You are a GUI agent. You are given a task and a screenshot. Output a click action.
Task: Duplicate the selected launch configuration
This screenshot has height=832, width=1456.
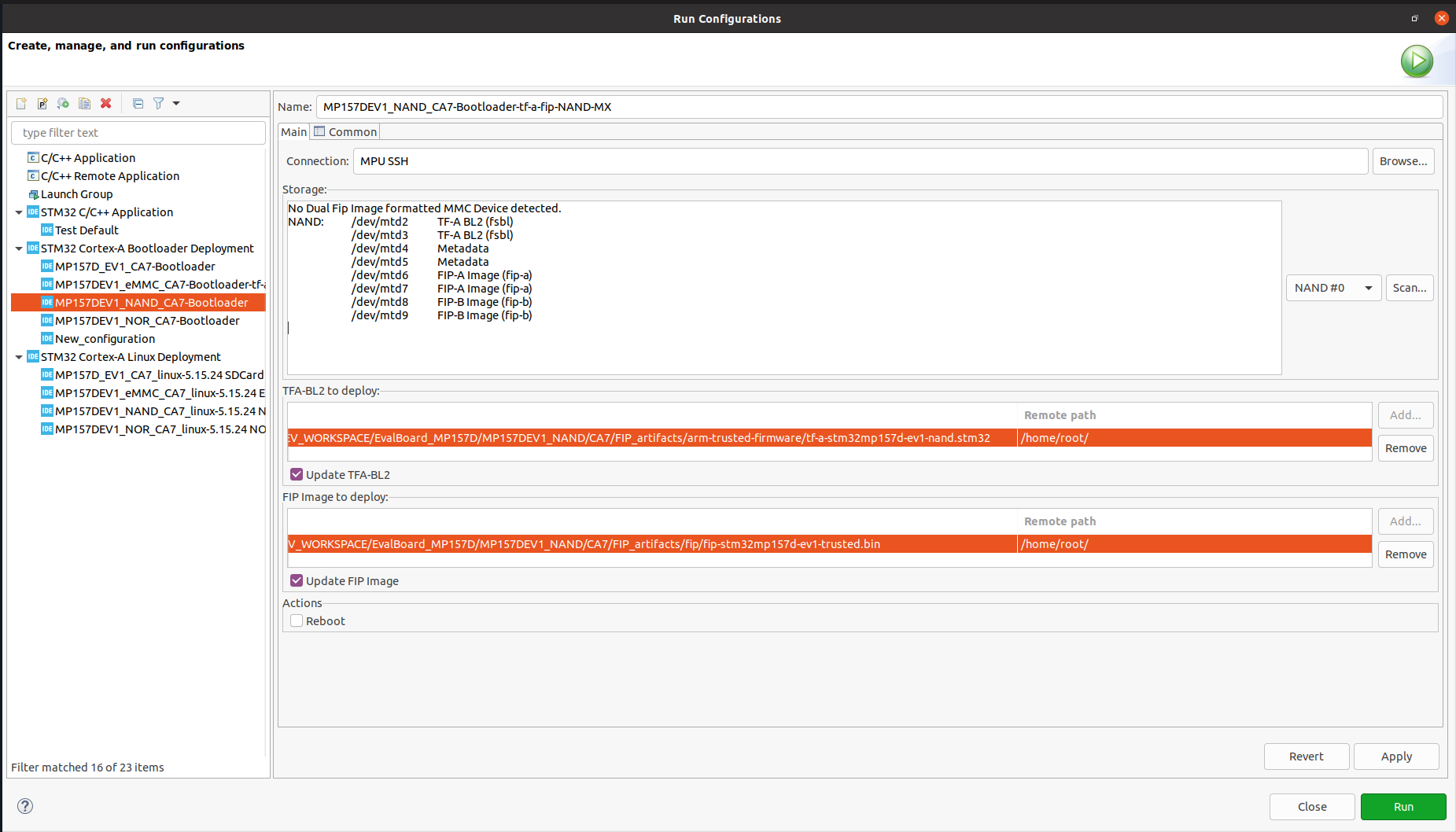click(x=85, y=103)
